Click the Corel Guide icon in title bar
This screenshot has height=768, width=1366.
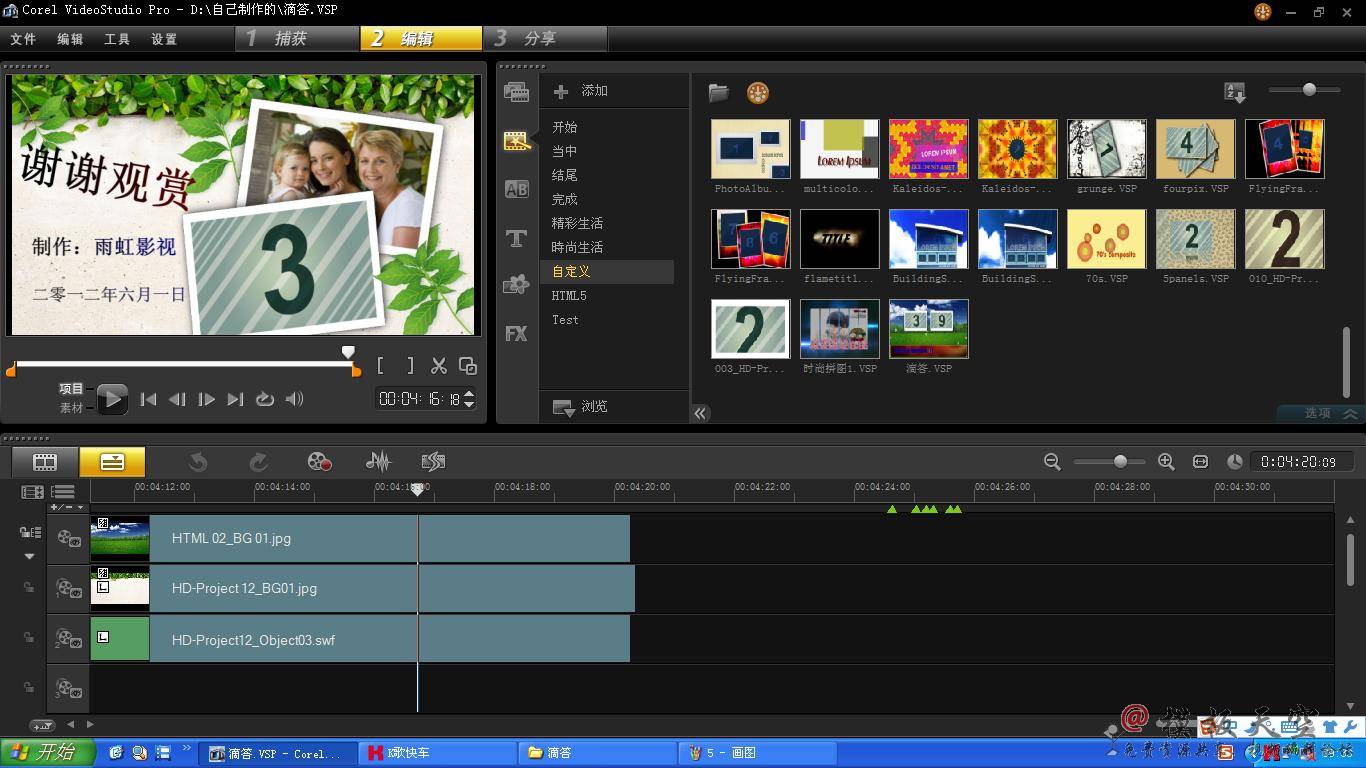[x=1263, y=11]
